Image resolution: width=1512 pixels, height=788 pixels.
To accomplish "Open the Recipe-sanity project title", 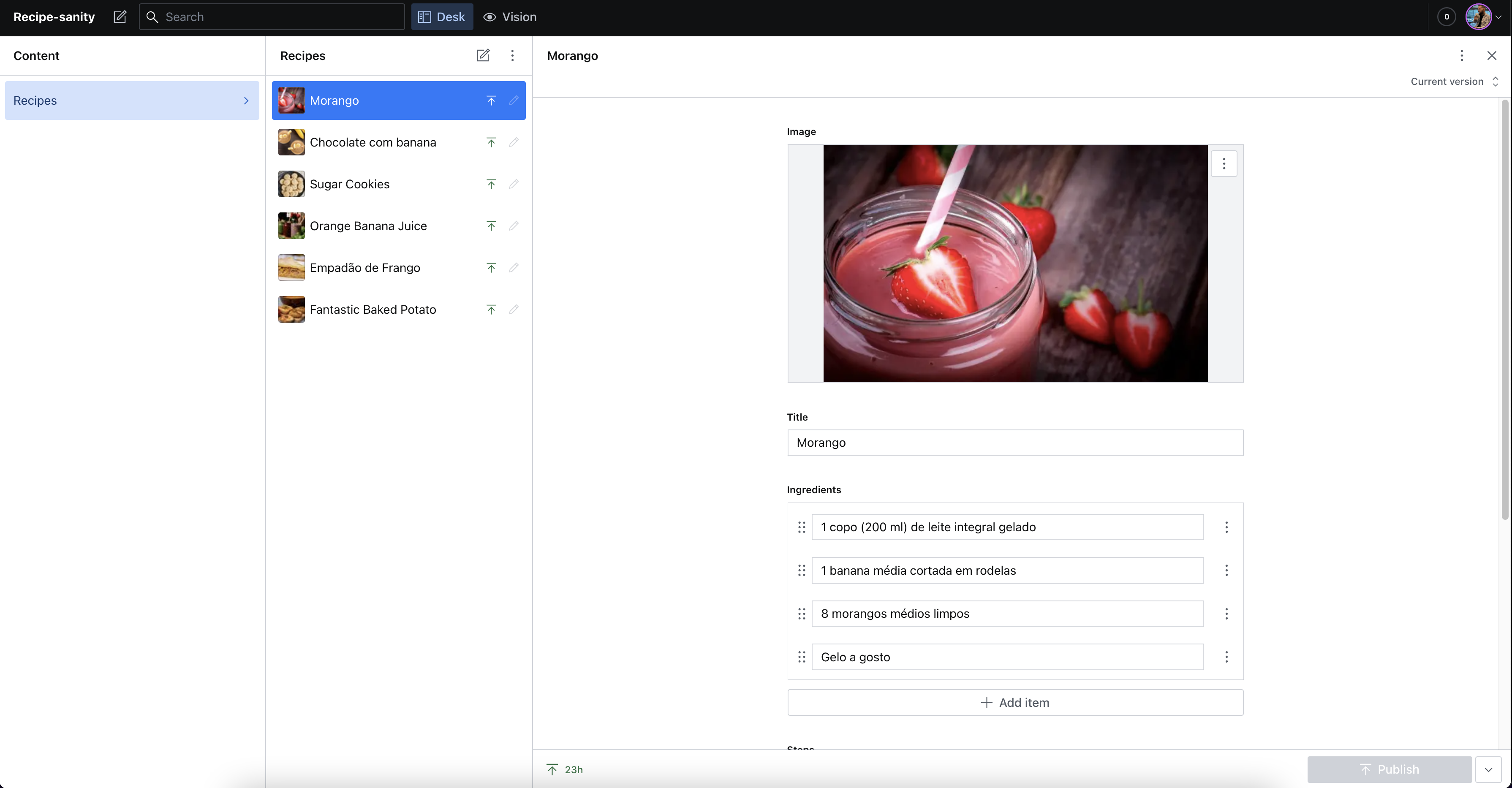I will pyautogui.click(x=54, y=17).
